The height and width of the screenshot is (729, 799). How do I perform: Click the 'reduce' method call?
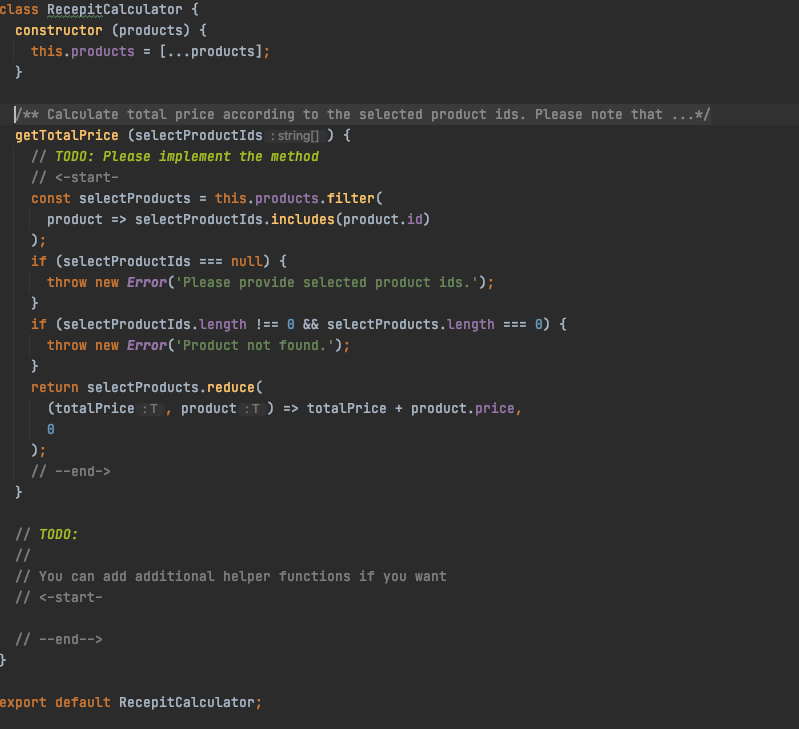231,387
